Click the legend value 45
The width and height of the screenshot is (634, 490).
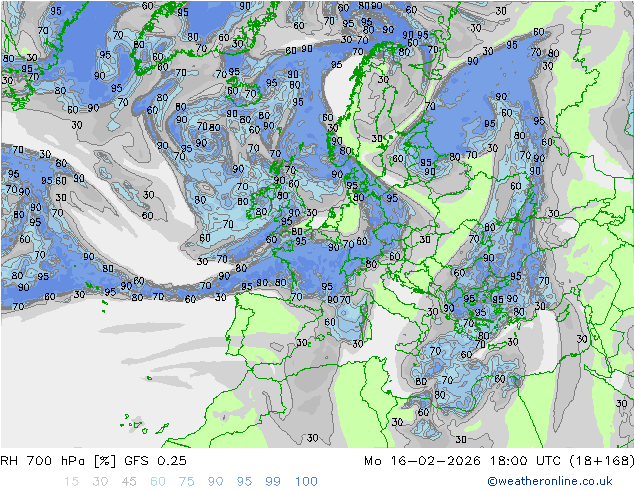(x=129, y=481)
